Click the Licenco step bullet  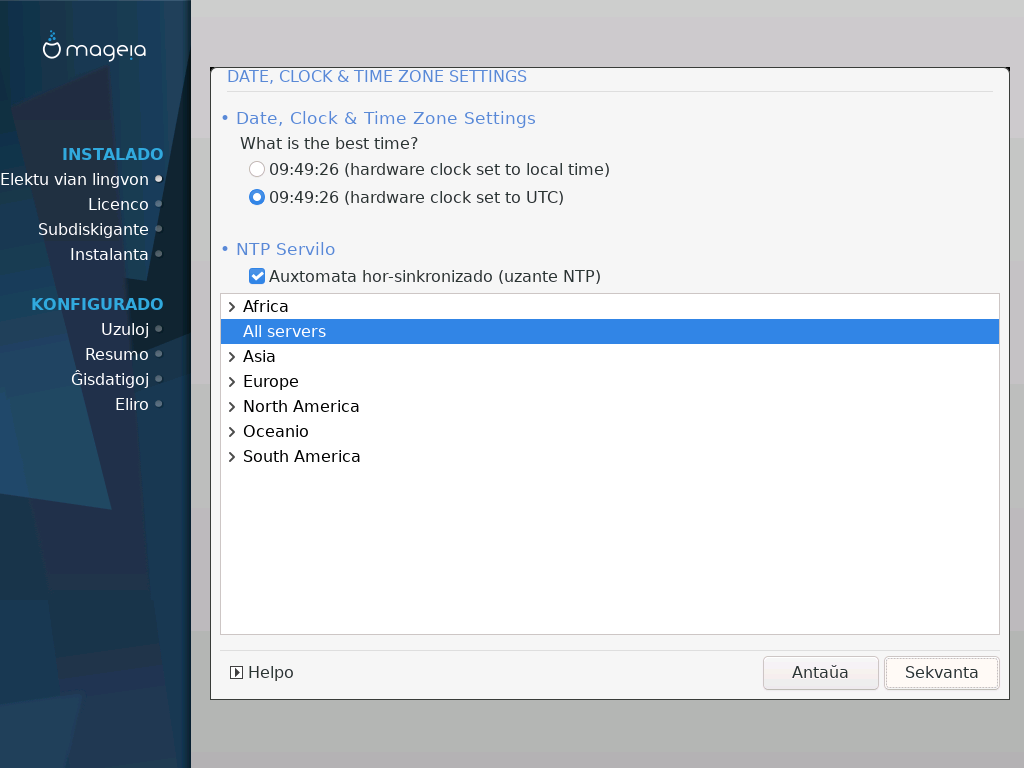[159, 204]
